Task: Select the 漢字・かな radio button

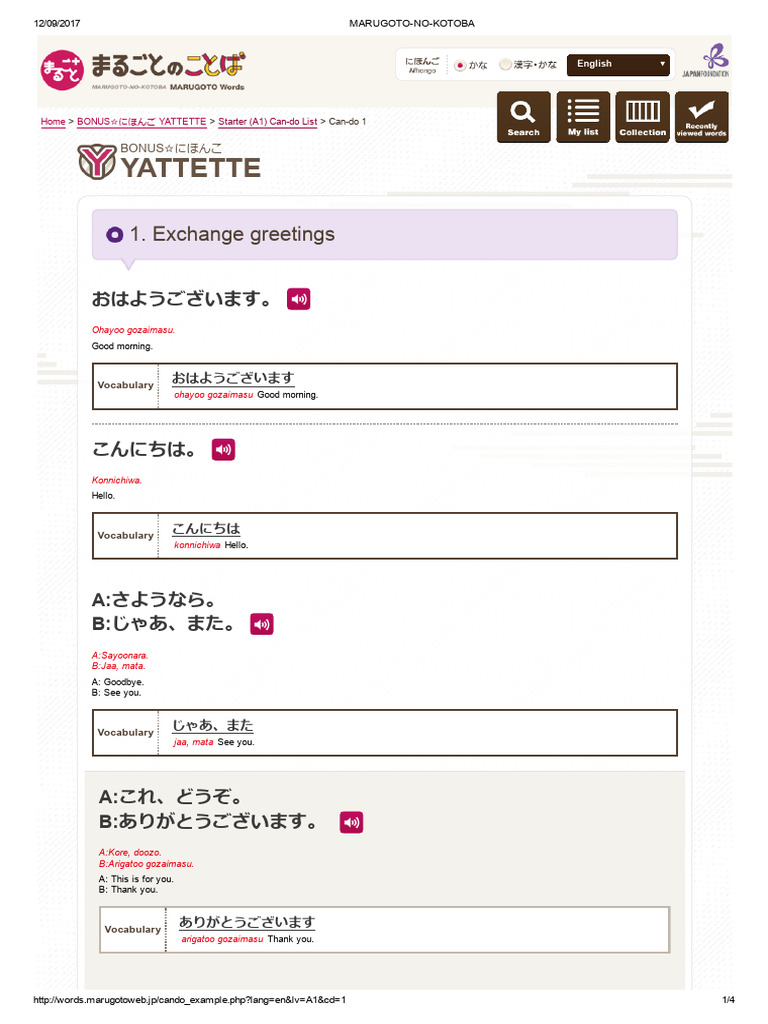Action: [506, 65]
